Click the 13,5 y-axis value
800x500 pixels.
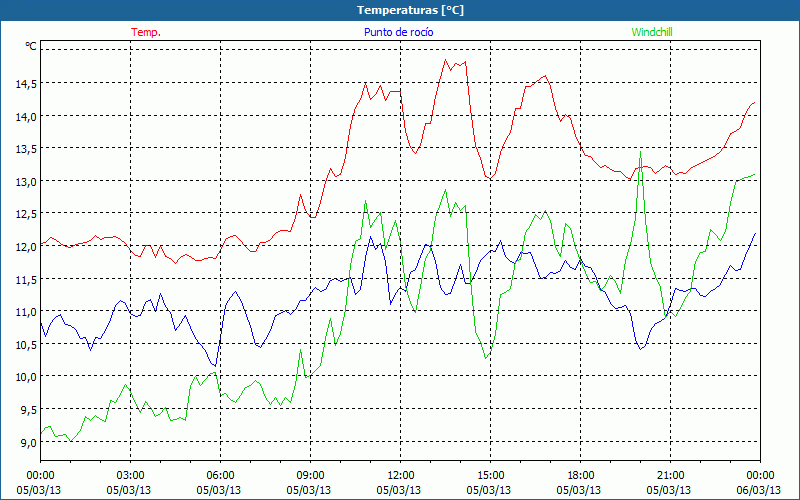tap(26, 149)
